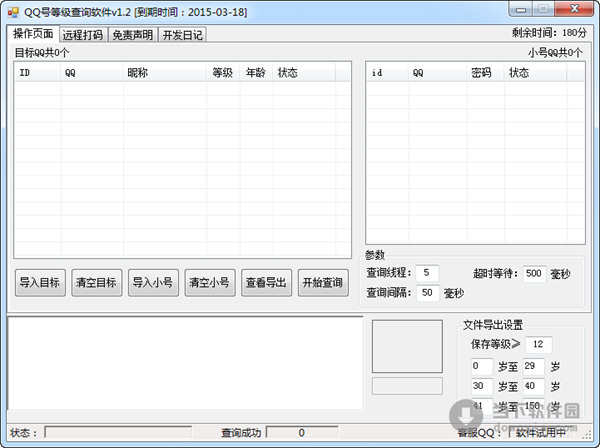Click the 保存等级 value field
This screenshot has width=600, height=448.
point(538,344)
